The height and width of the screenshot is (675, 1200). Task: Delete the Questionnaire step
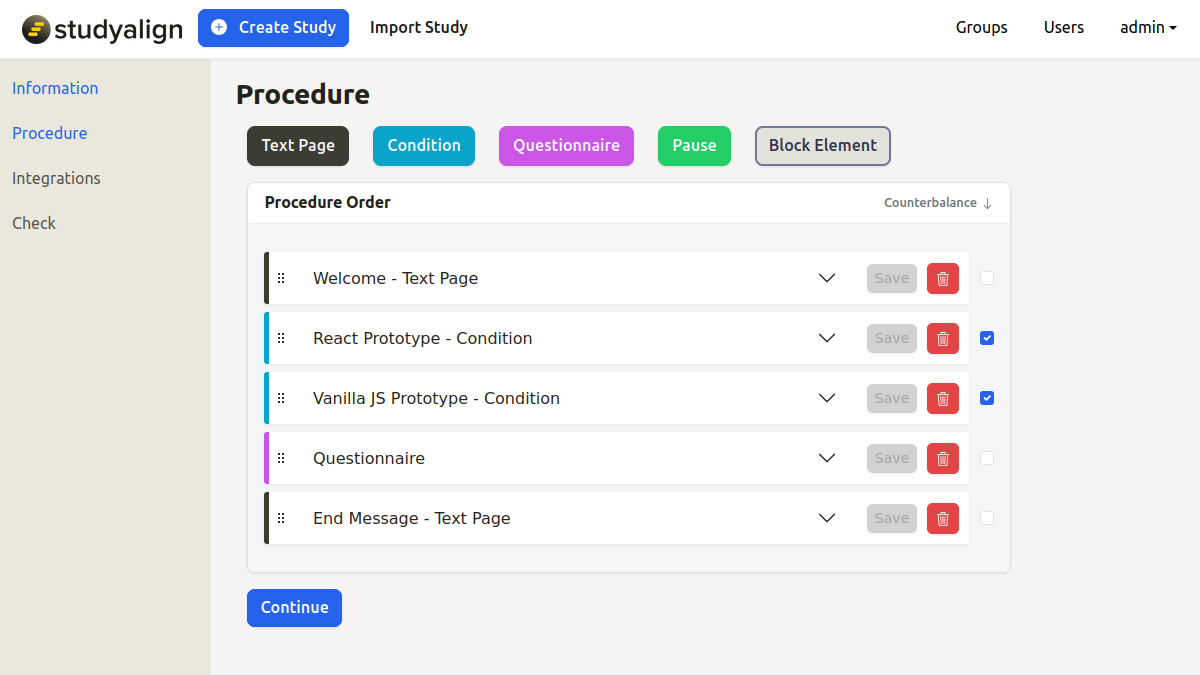point(943,458)
